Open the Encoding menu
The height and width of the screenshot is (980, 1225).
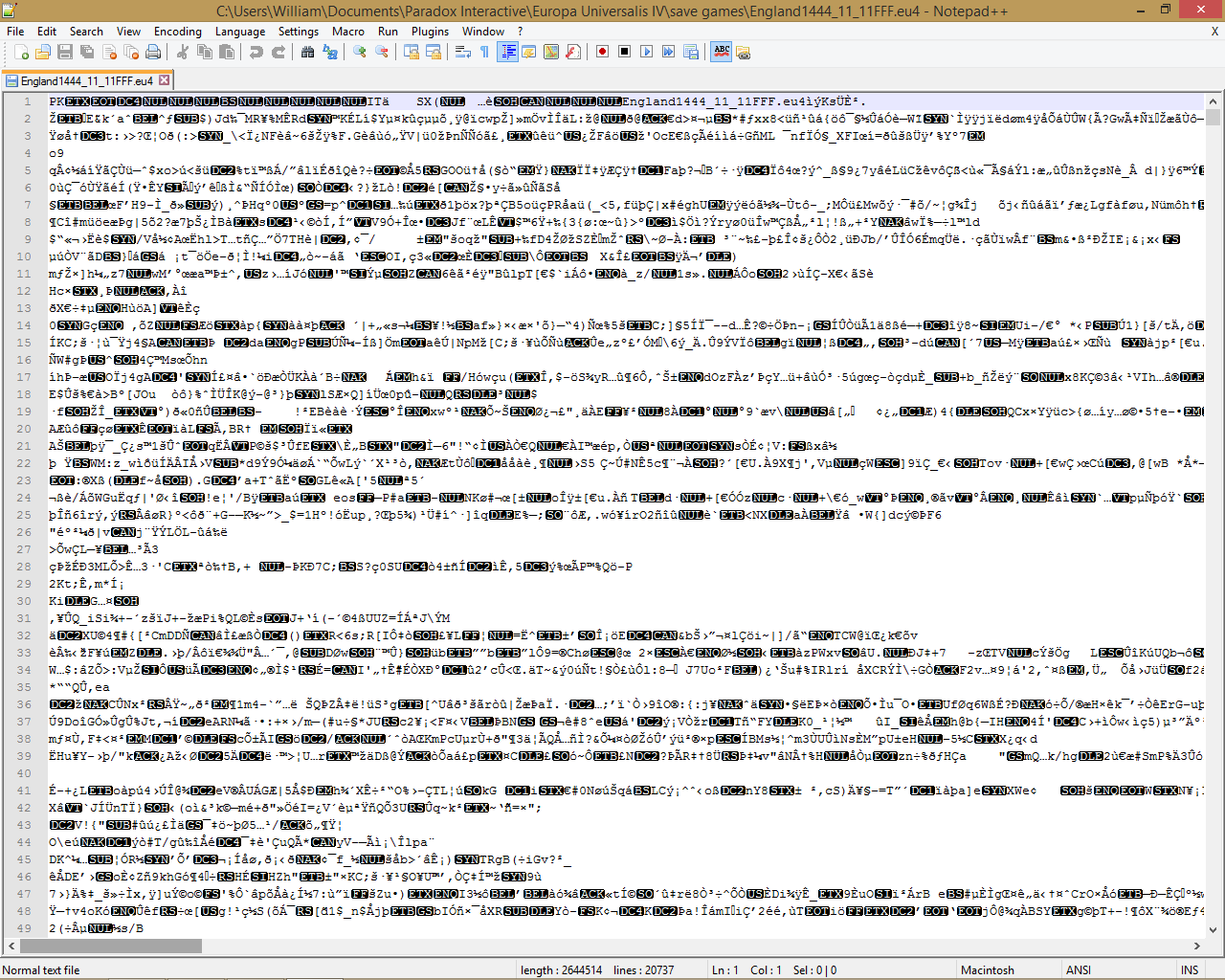(x=177, y=32)
